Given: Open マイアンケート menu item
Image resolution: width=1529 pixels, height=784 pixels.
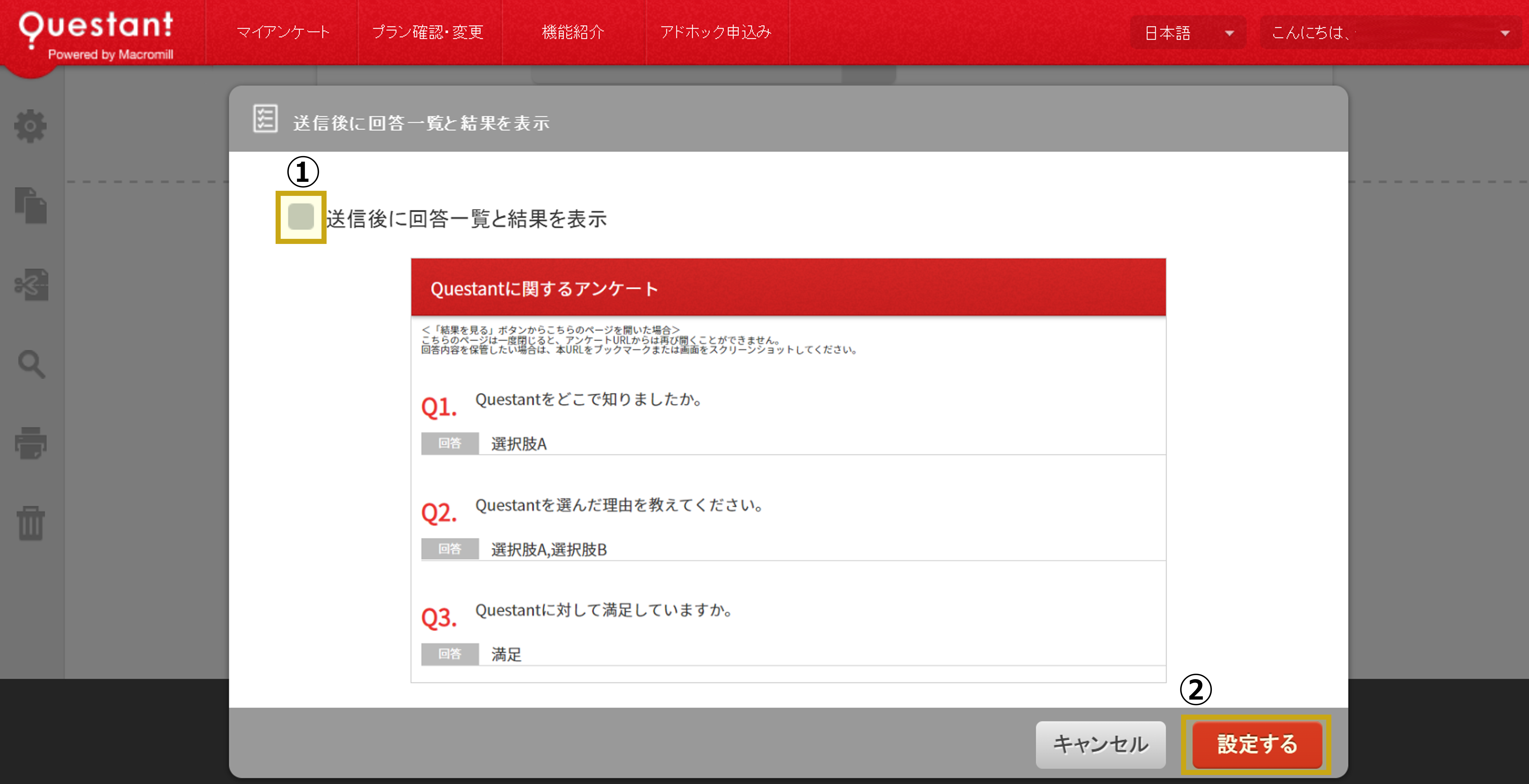Looking at the screenshot, I should 283,32.
